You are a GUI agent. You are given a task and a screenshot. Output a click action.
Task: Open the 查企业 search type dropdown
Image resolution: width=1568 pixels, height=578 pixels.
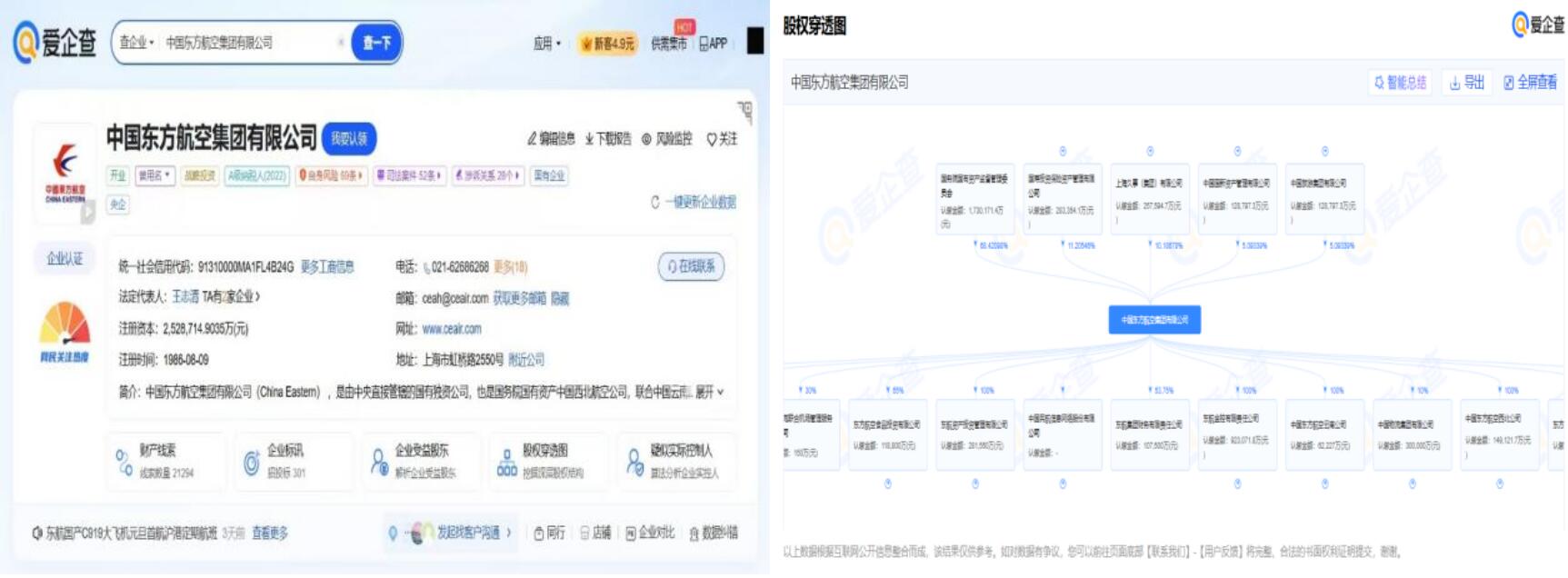pos(136,43)
